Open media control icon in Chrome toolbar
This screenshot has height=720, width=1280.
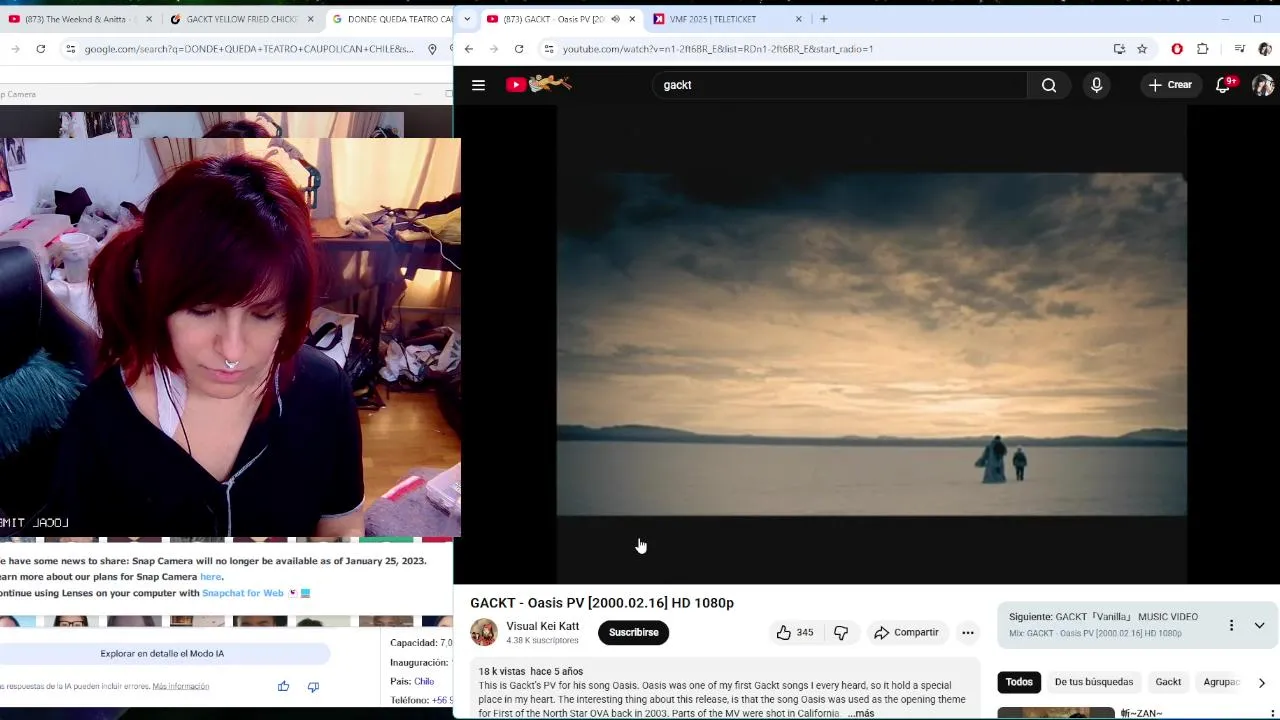(x=1239, y=48)
